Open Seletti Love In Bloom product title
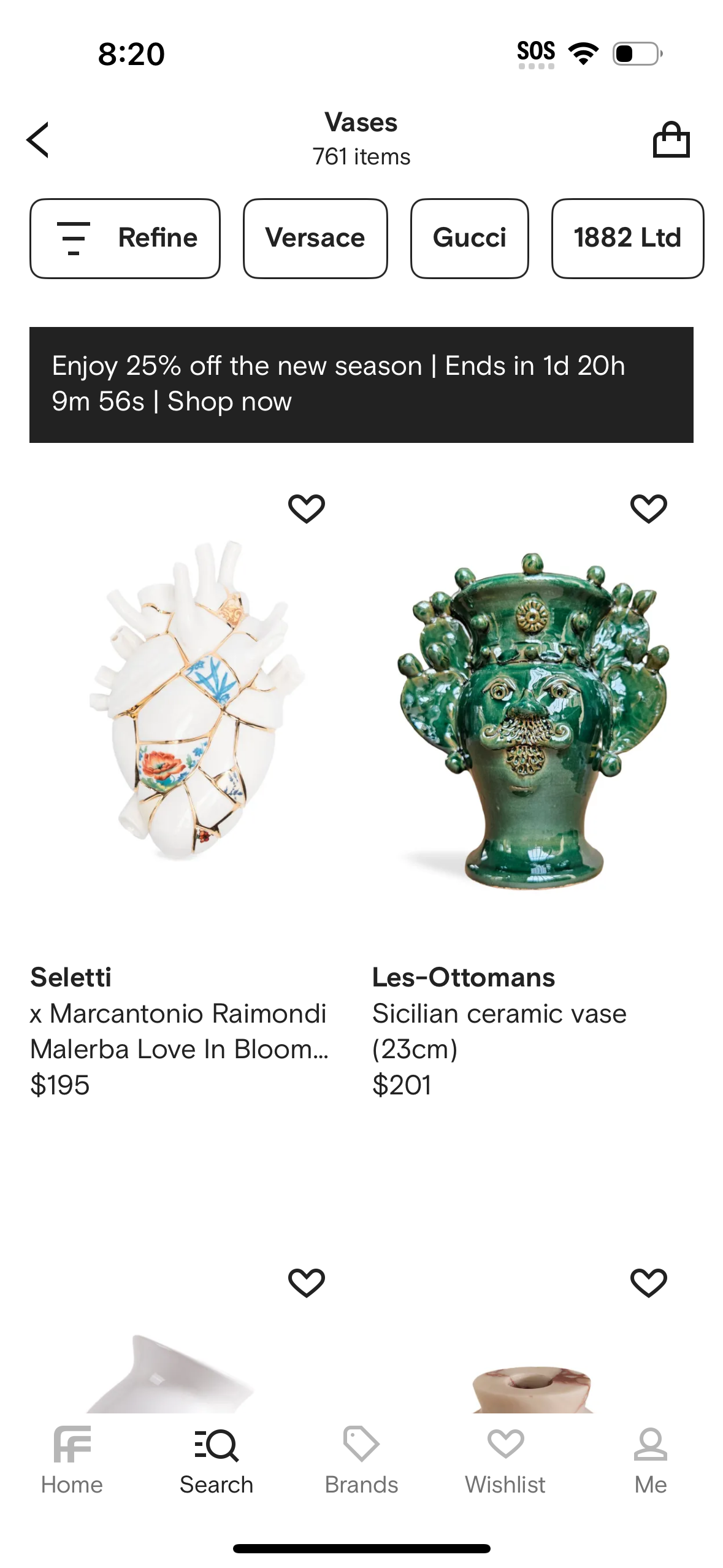Image resolution: width=723 pixels, height=1568 pixels. point(179,1031)
